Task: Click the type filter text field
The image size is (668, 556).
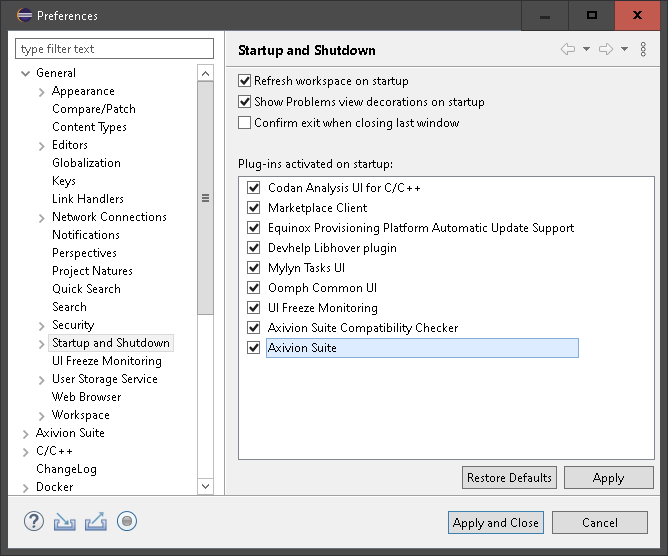Action: 114,49
